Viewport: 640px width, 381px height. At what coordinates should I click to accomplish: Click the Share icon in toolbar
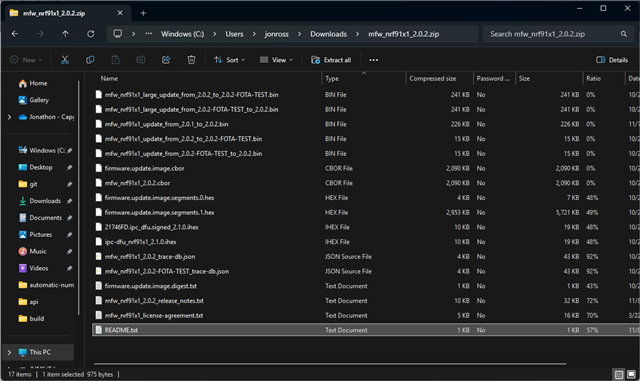(166, 60)
